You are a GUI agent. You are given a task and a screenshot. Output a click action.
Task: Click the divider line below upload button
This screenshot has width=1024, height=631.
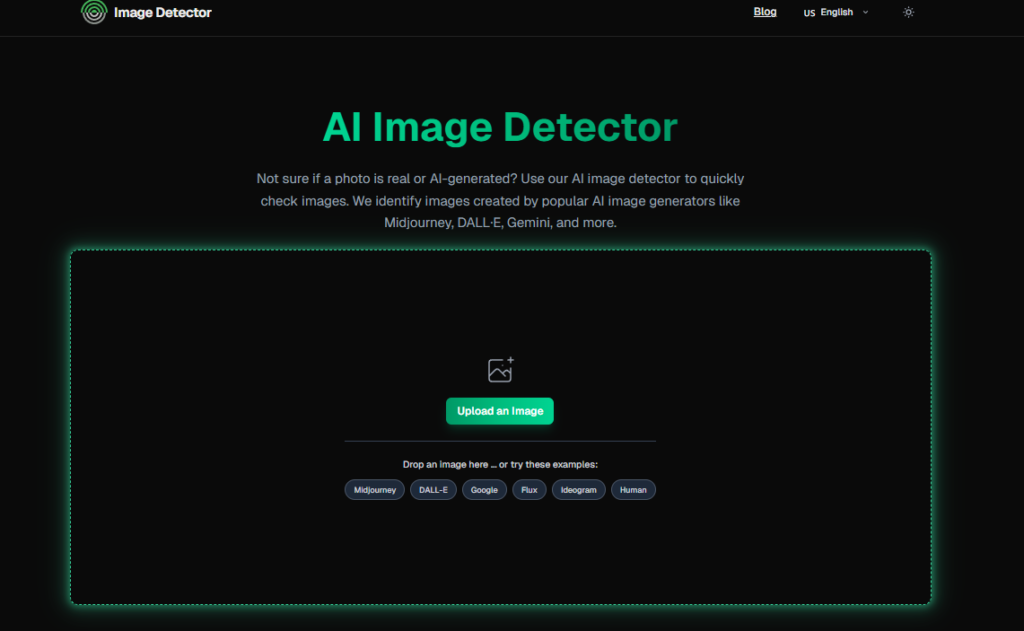coord(500,441)
